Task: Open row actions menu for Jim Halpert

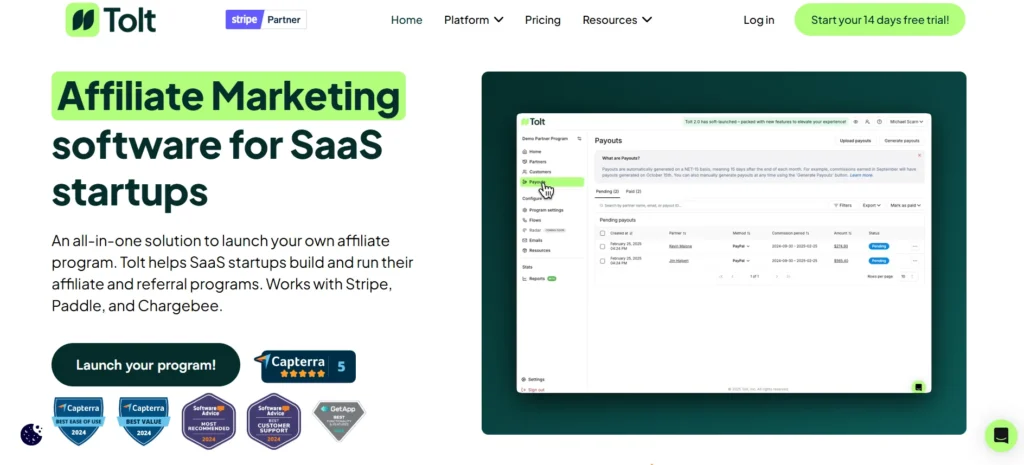Action: tap(914, 261)
